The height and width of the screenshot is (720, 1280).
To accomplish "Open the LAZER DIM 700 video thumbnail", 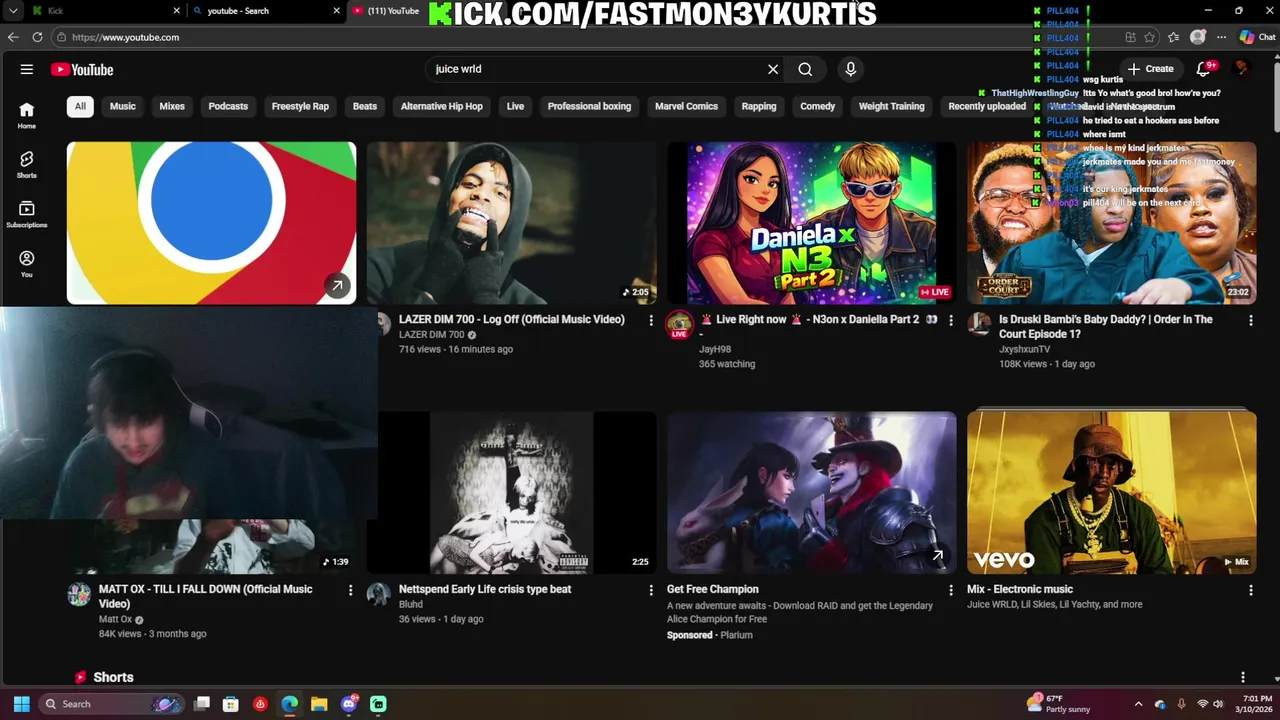I will [511, 223].
